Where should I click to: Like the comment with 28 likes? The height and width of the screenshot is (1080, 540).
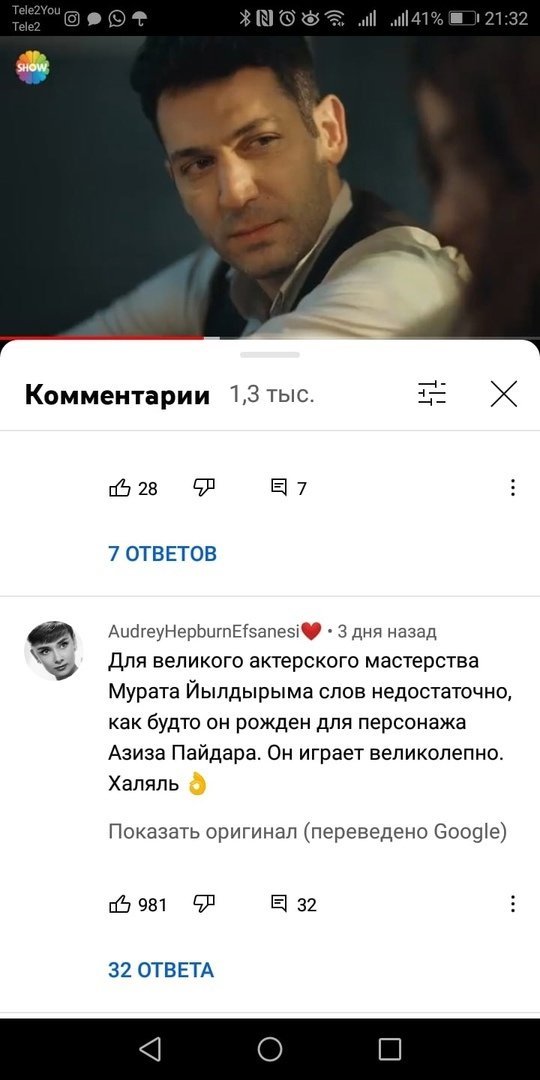tap(119, 488)
